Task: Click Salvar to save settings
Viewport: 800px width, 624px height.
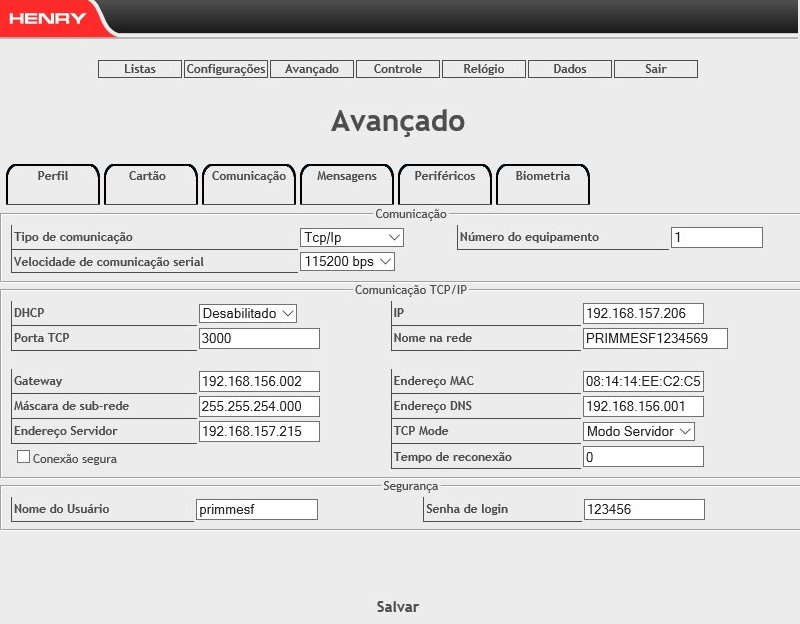Action: [397, 607]
